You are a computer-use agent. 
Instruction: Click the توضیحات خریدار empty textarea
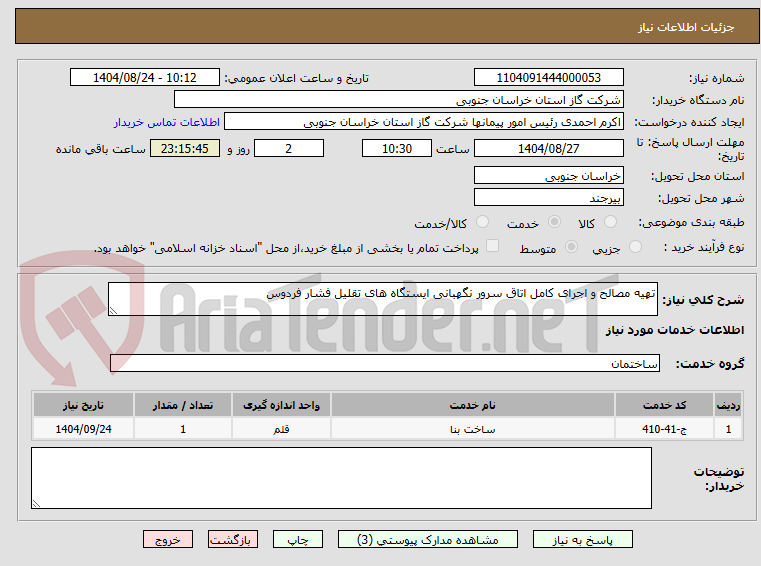(341, 478)
